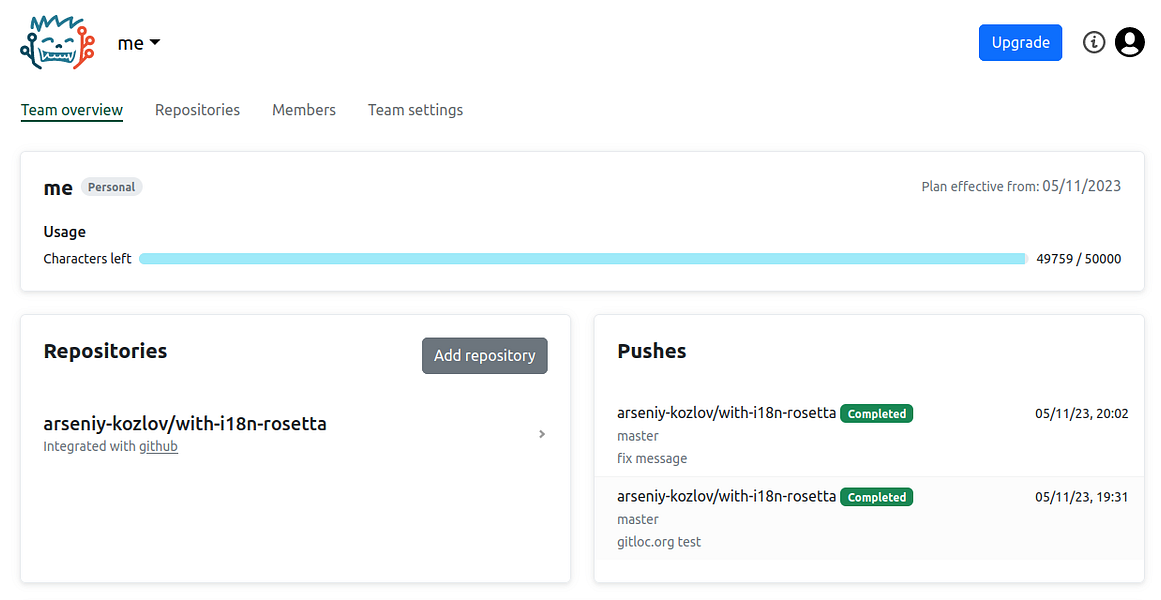
Task: Open repository via chevron arrow
Action: pos(542,434)
